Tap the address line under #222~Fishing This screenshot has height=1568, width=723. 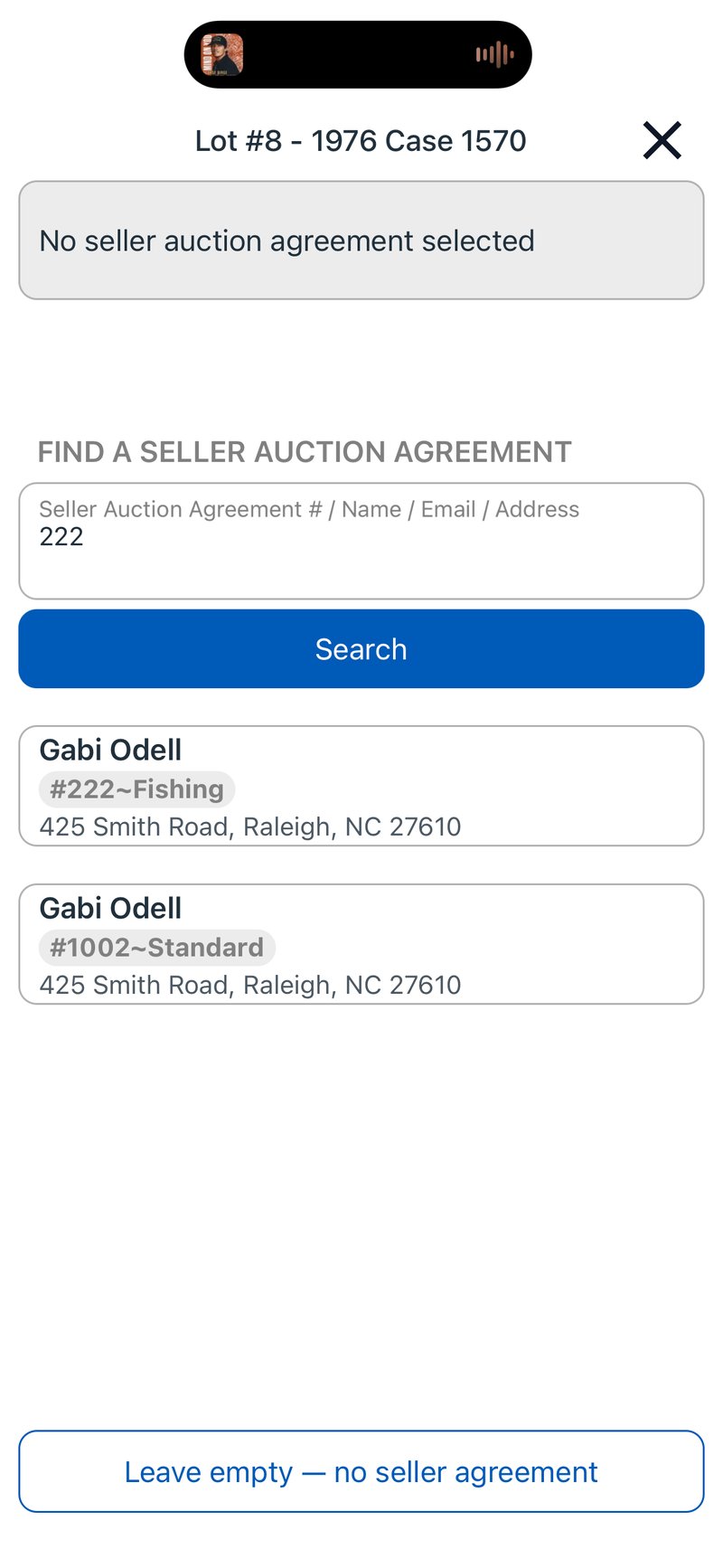pos(250,827)
